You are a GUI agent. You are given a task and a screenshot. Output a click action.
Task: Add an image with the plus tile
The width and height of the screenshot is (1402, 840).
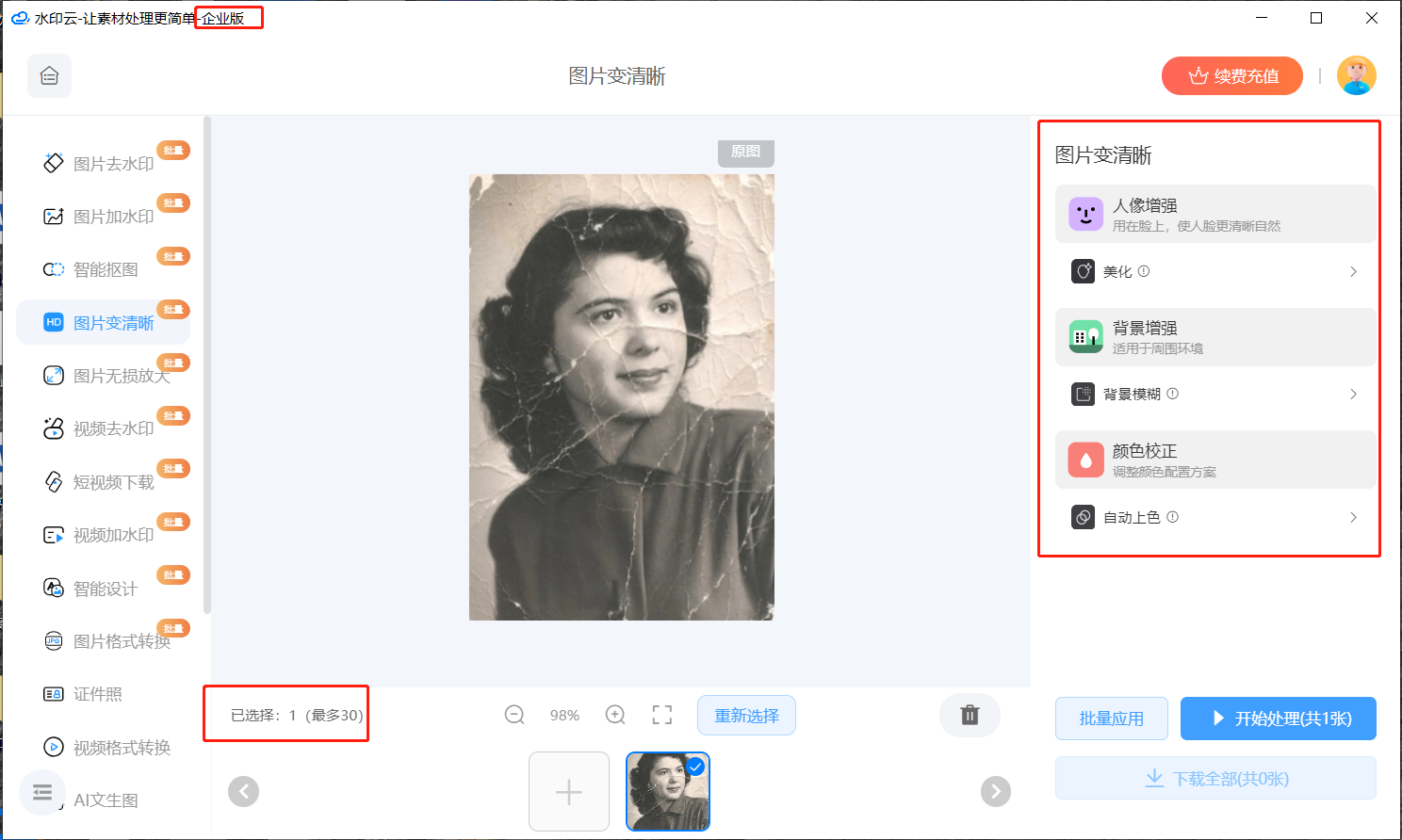pos(569,791)
